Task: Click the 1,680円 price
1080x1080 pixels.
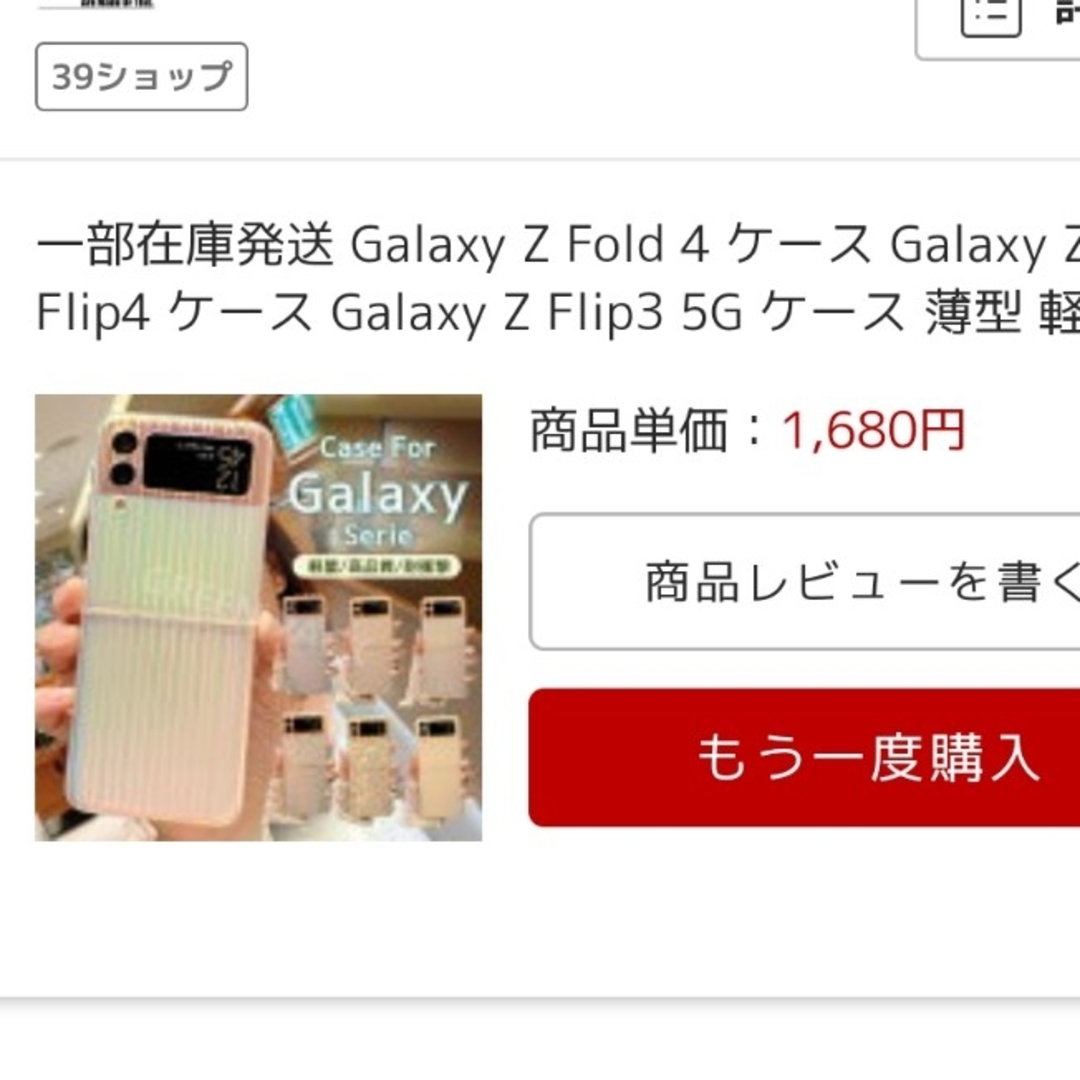Action: coord(874,430)
